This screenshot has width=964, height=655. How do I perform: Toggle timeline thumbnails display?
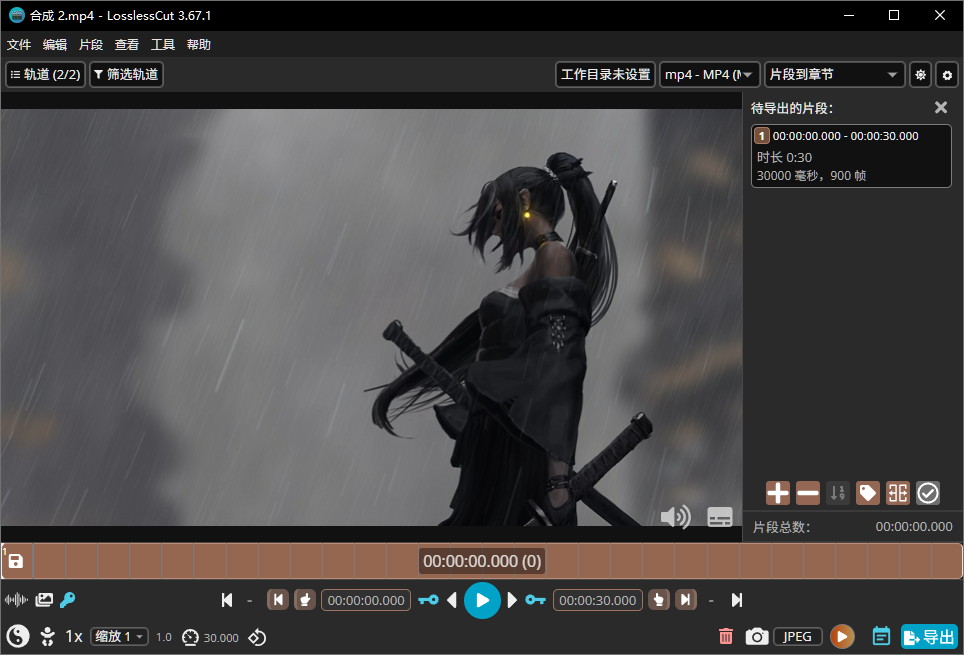[x=44, y=600]
